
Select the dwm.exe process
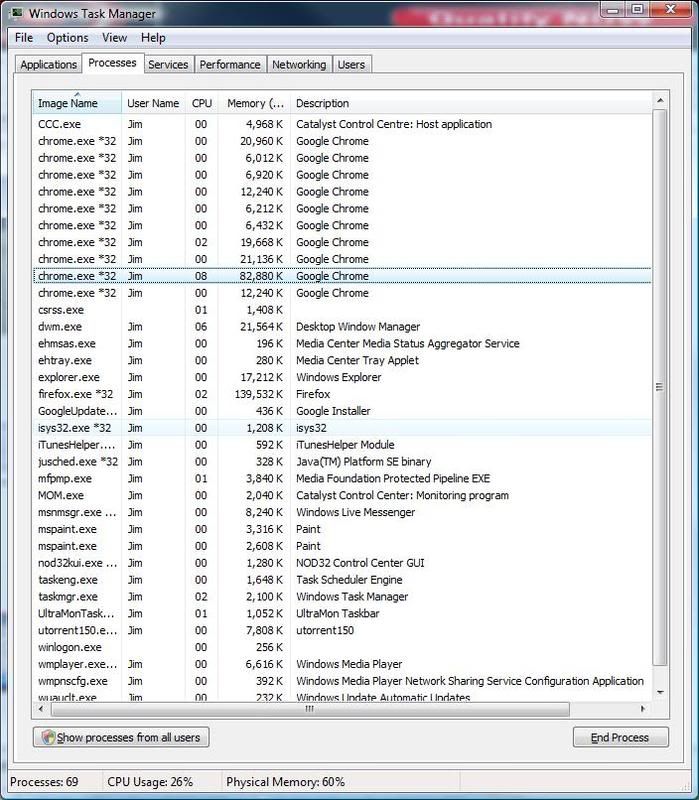(x=342, y=327)
